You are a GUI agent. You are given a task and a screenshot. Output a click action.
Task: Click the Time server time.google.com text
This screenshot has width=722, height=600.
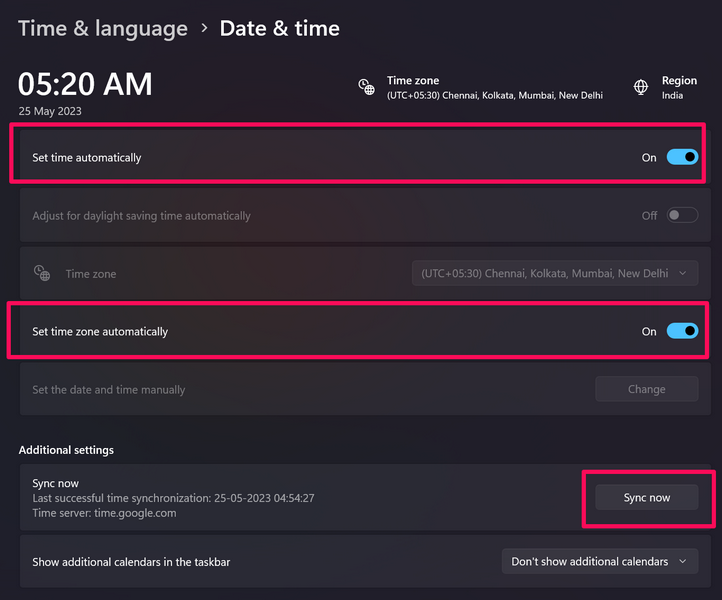(104, 513)
